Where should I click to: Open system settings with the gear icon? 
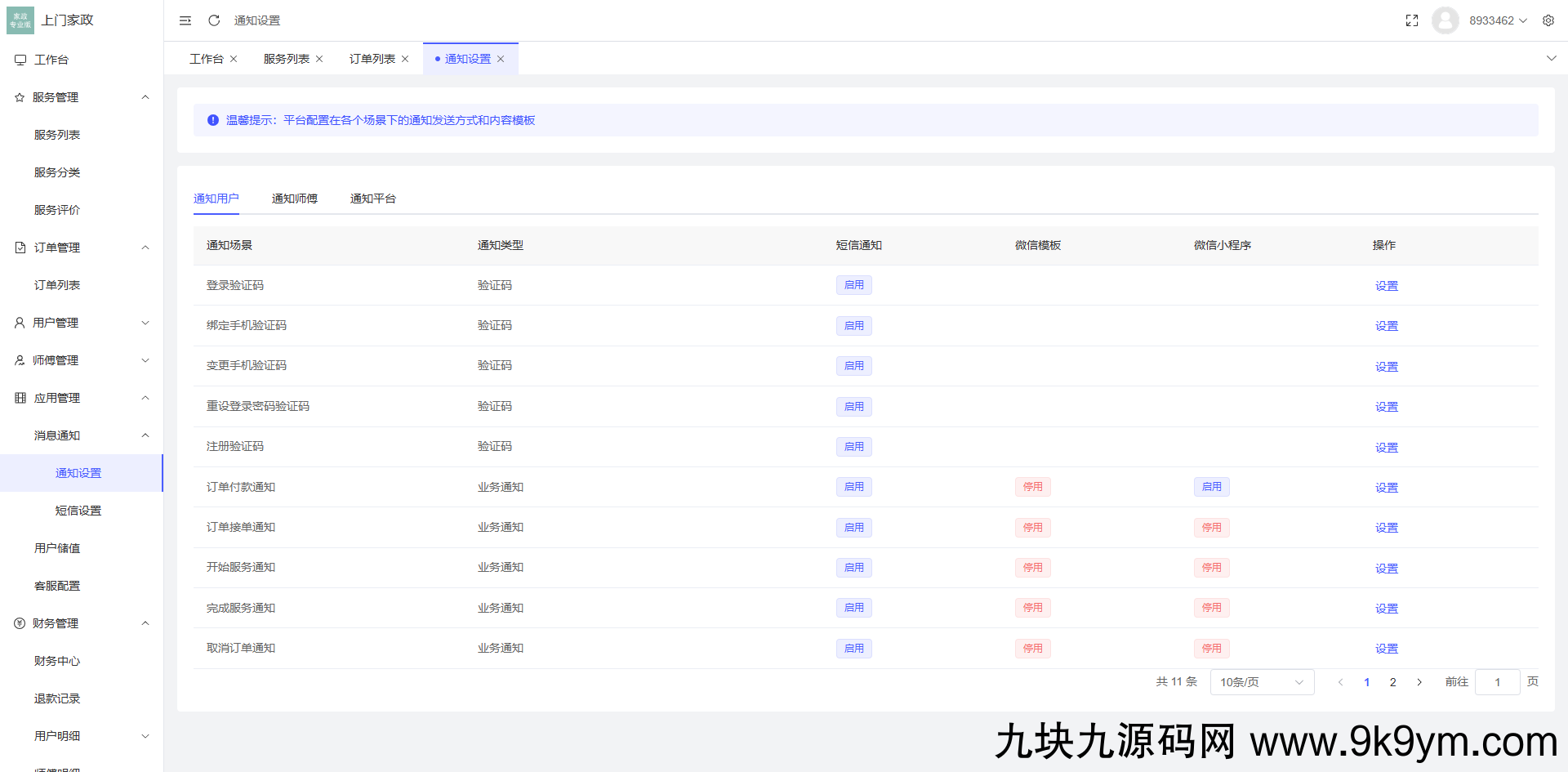[x=1548, y=20]
